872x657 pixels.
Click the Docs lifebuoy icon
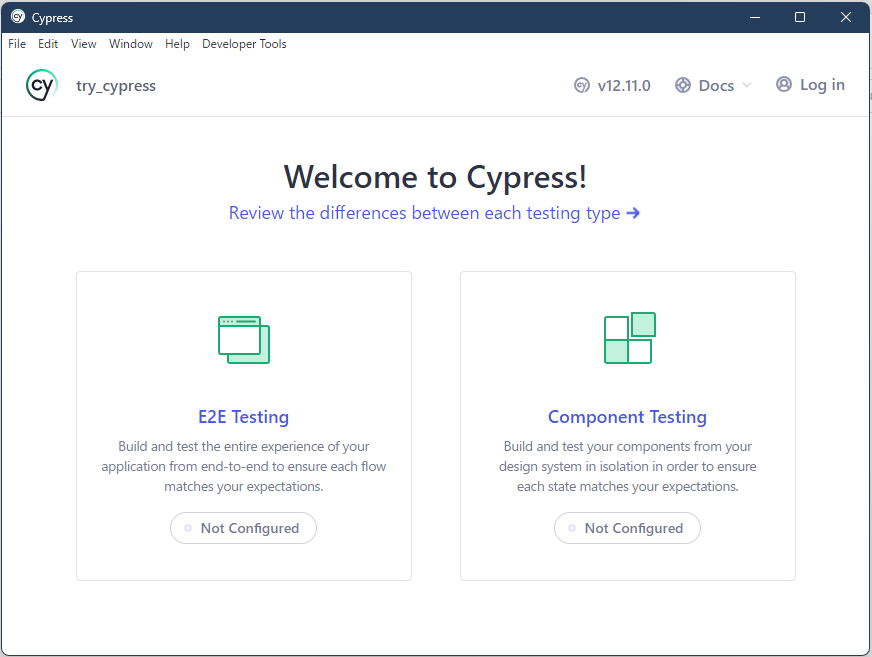click(x=683, y=85)
